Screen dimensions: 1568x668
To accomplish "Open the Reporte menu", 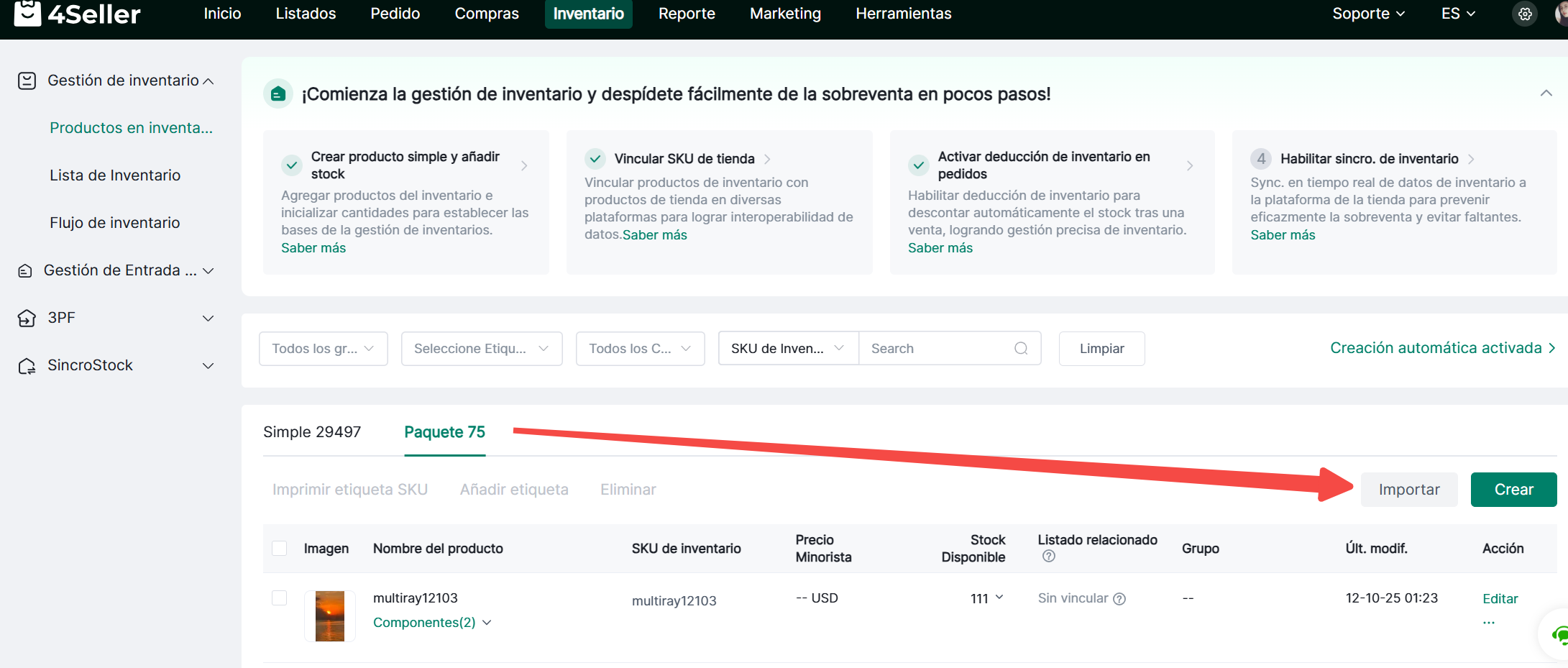I will pos(686,14).
